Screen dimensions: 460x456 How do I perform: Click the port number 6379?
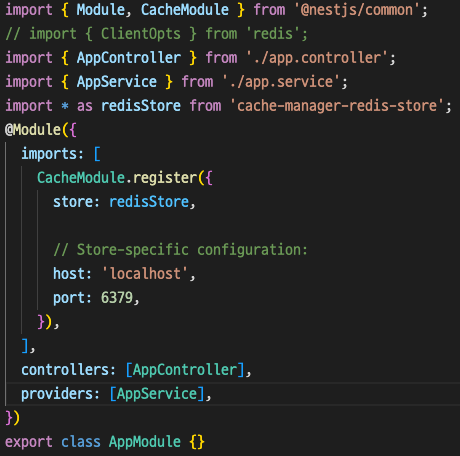click(117, 298)
